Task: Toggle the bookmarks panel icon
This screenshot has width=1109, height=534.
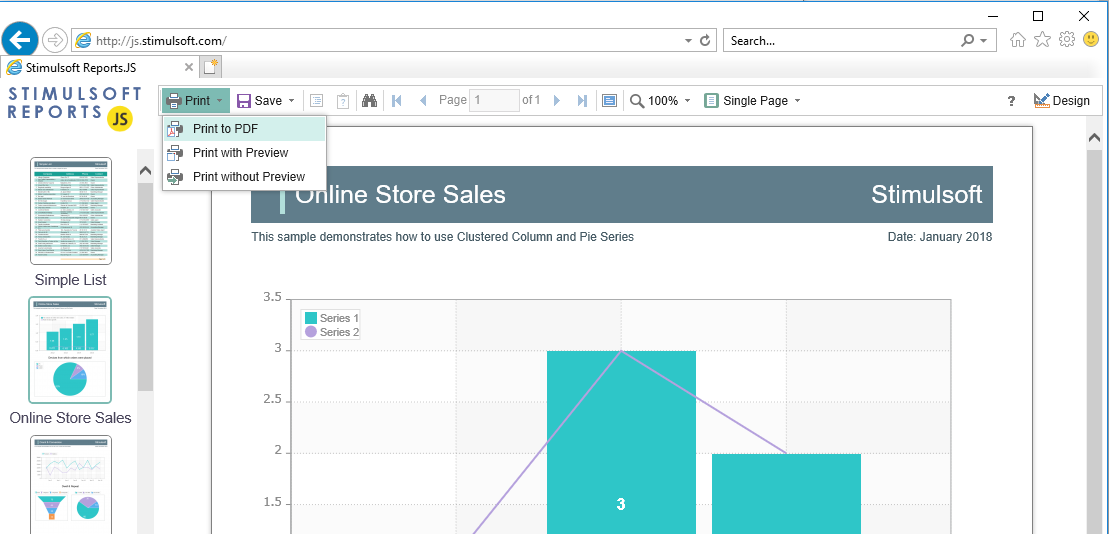Action: click(x=317, y=101)
